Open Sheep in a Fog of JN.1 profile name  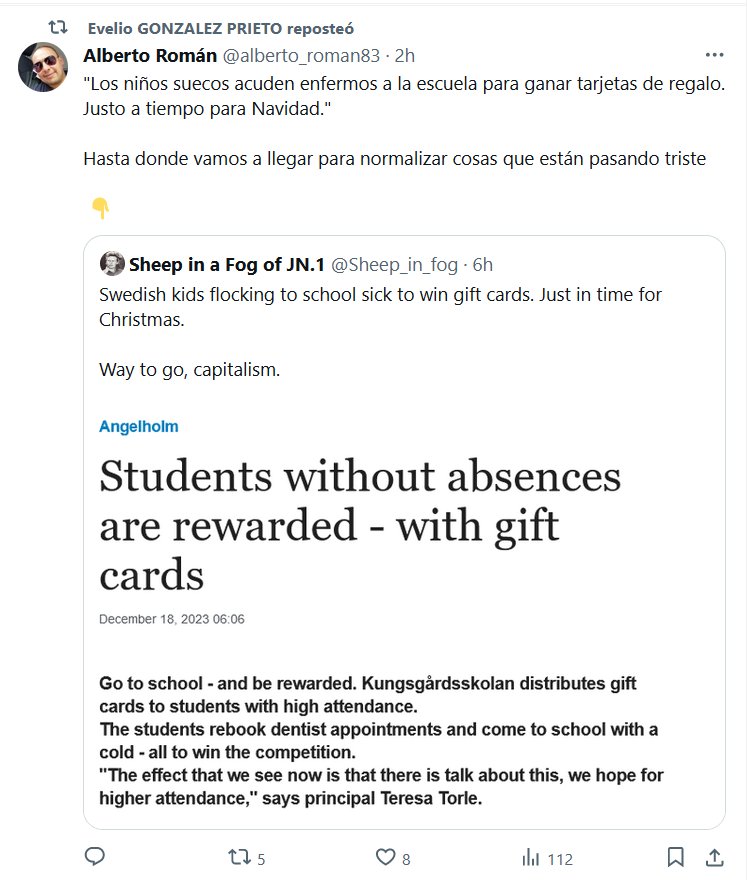226,264
